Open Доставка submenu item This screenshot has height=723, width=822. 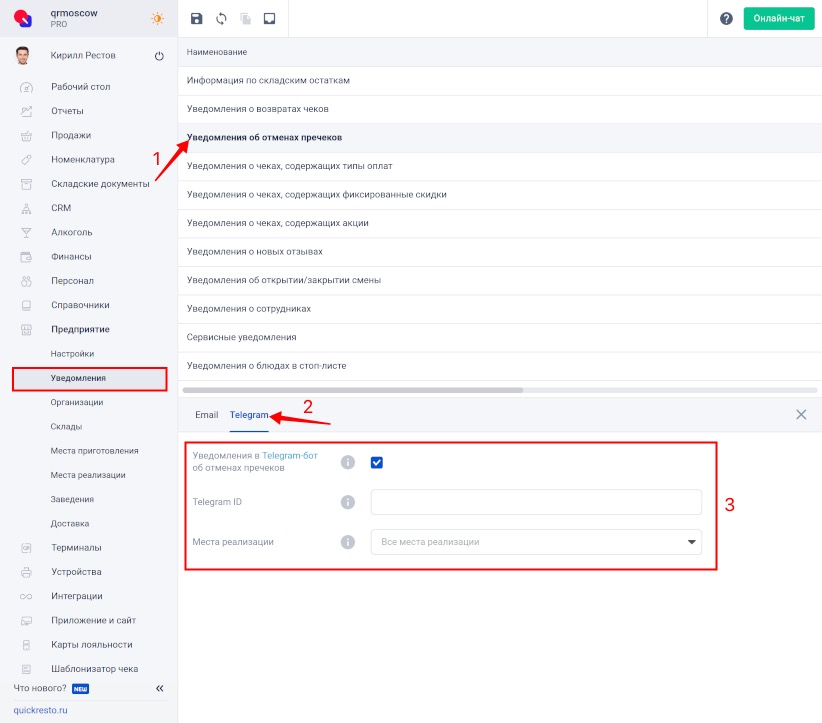click(x=70, y=523)
